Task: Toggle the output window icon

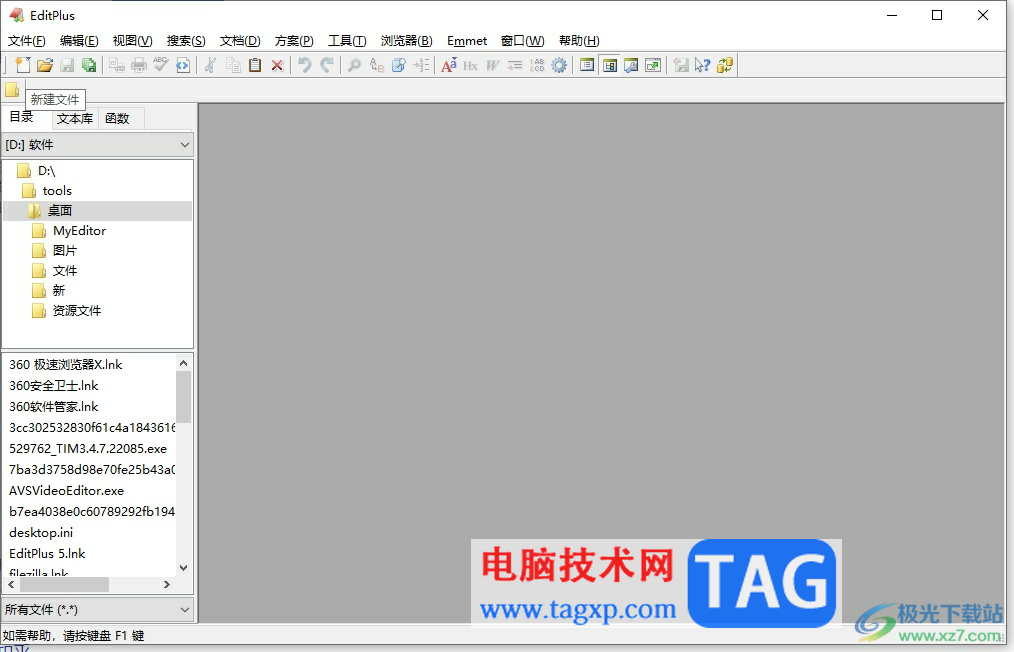Action: click(x=631, y=65)
